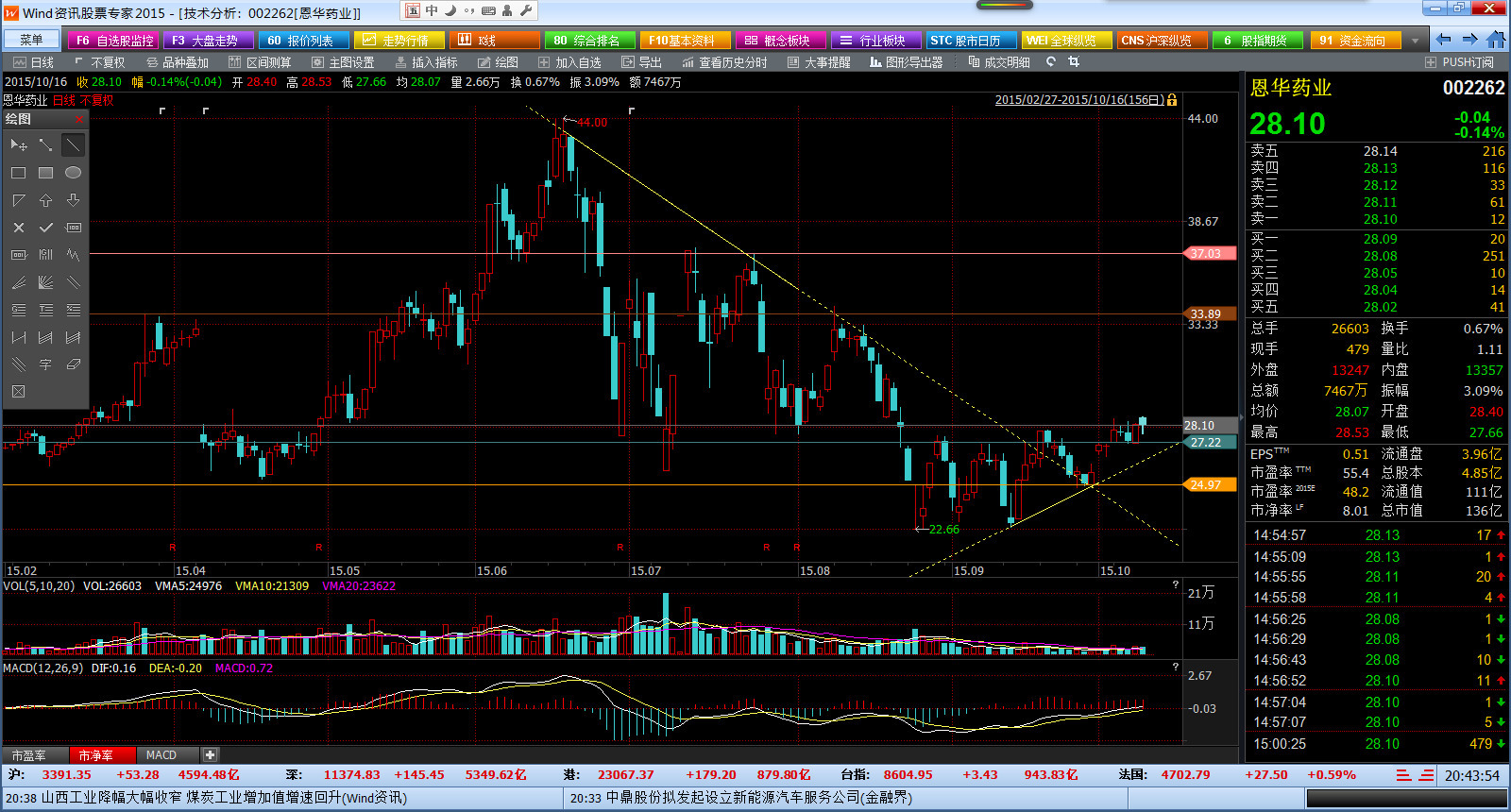Open the 菜单 main menu
This screenshot has width=1511, height=812.
[31, 40]
